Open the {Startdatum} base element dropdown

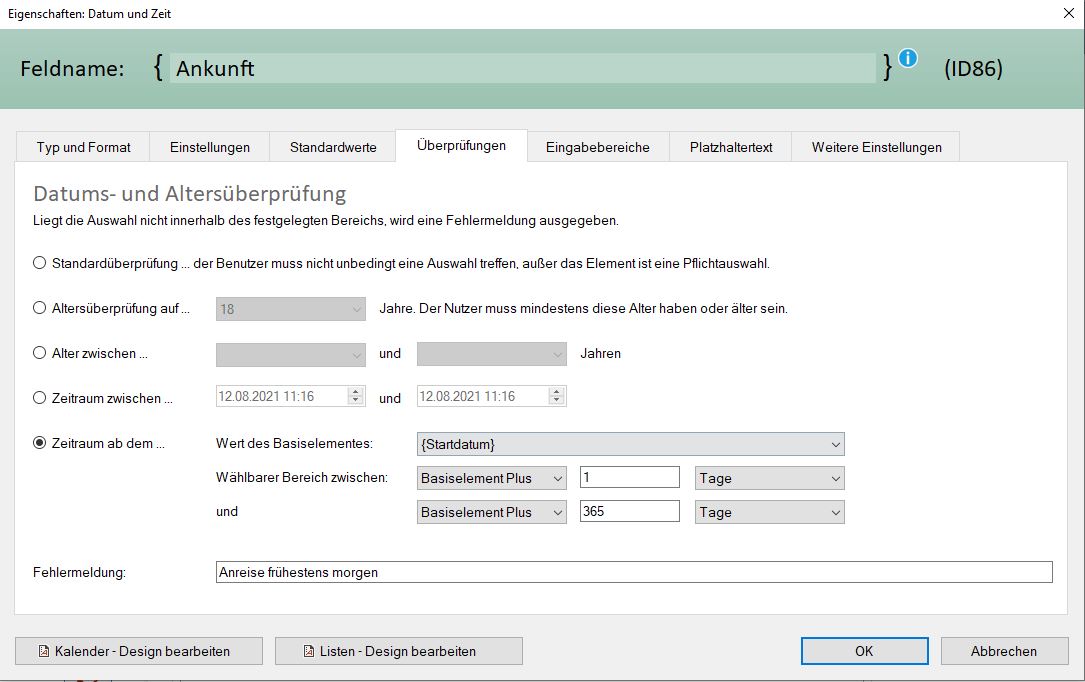(630, 444)
